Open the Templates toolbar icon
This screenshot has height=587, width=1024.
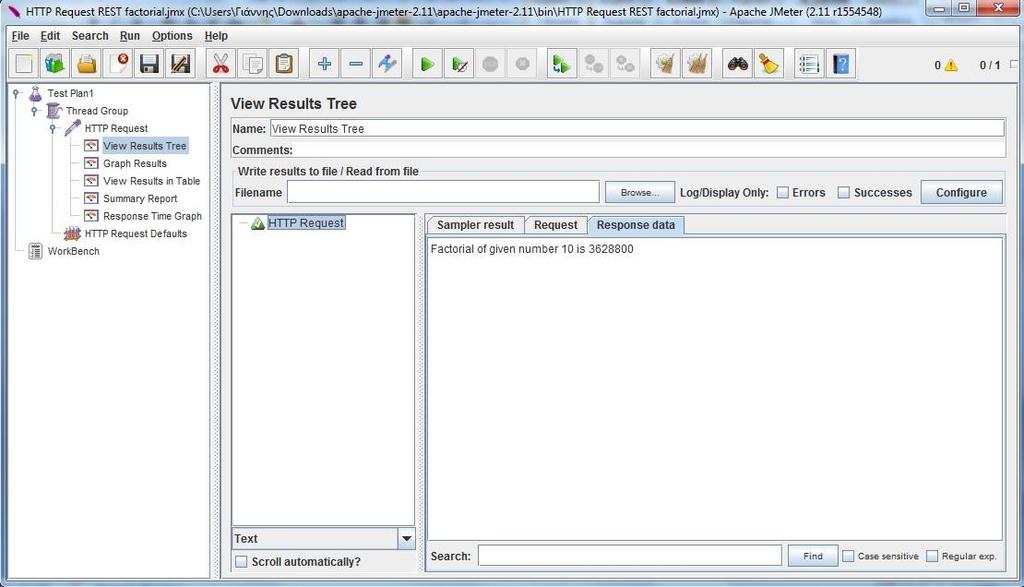(55, 64)
